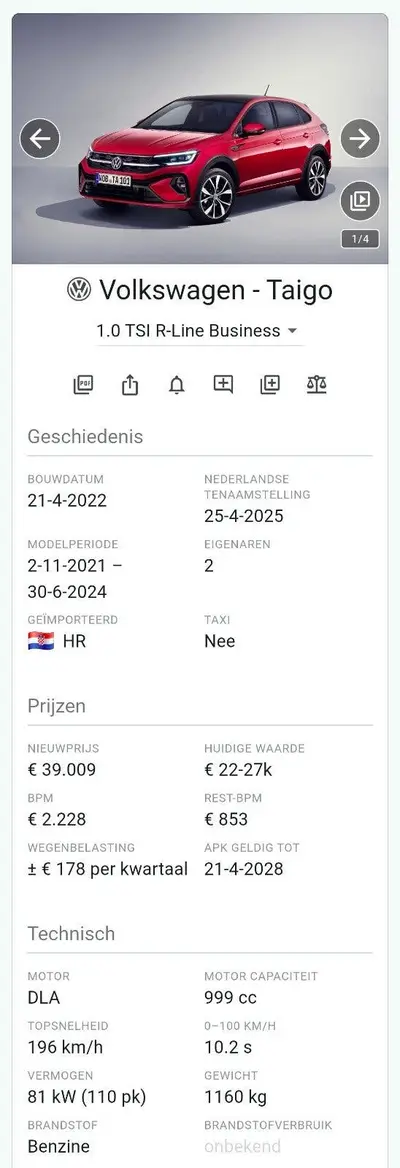Click the Technisch section header

point(72,933)
